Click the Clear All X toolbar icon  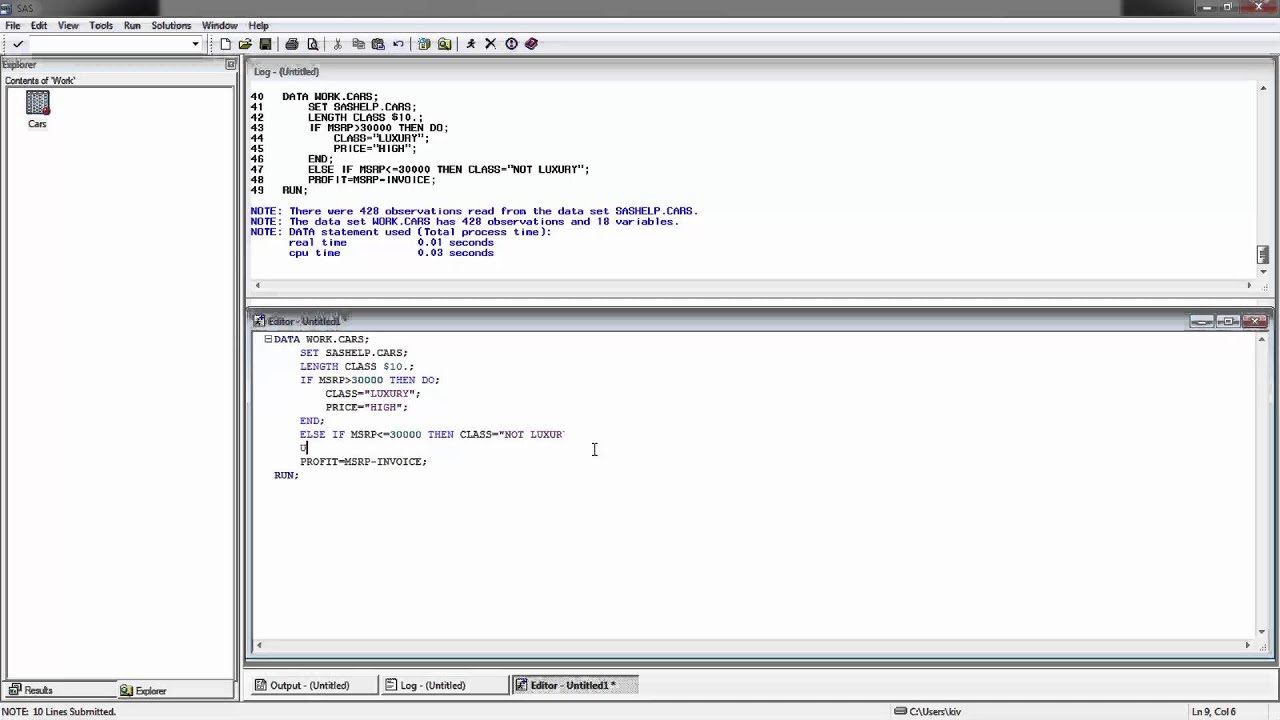pyautogui.click(x=490, y=44)
